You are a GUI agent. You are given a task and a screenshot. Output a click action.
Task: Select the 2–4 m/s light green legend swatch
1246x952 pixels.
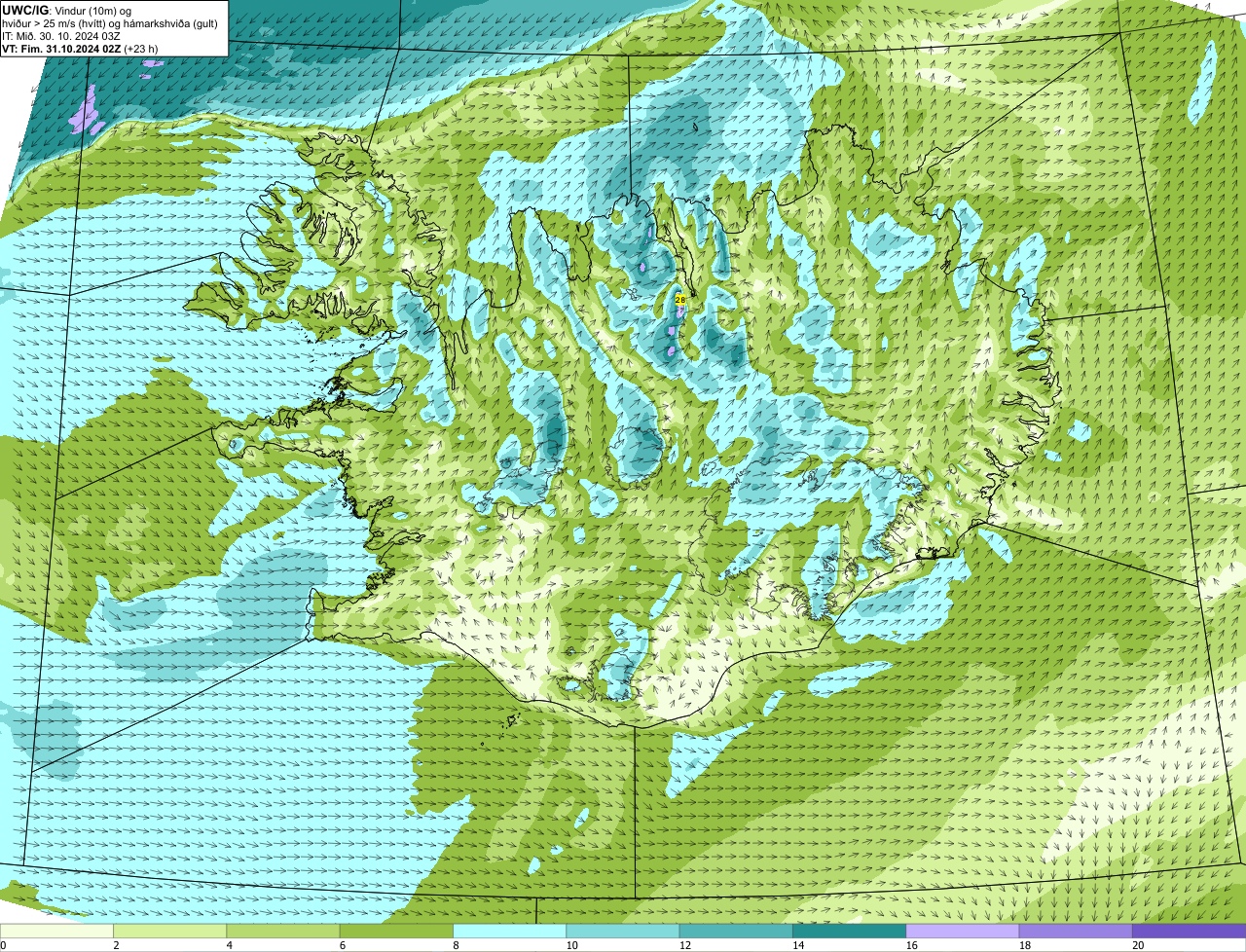pyautogui.click(x=170, y=932)
